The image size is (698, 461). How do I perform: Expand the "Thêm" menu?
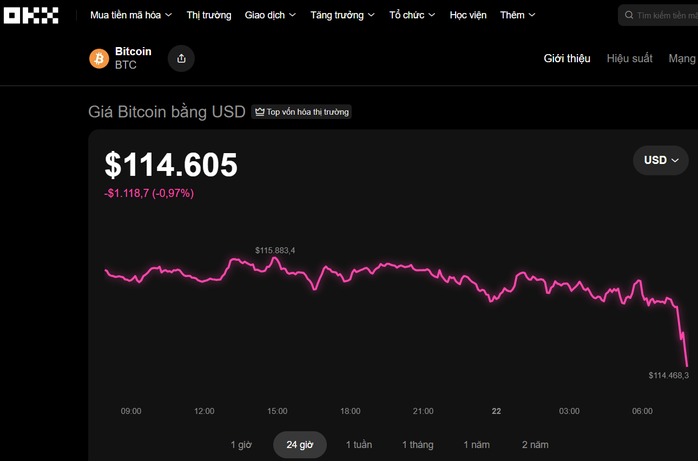517,15
